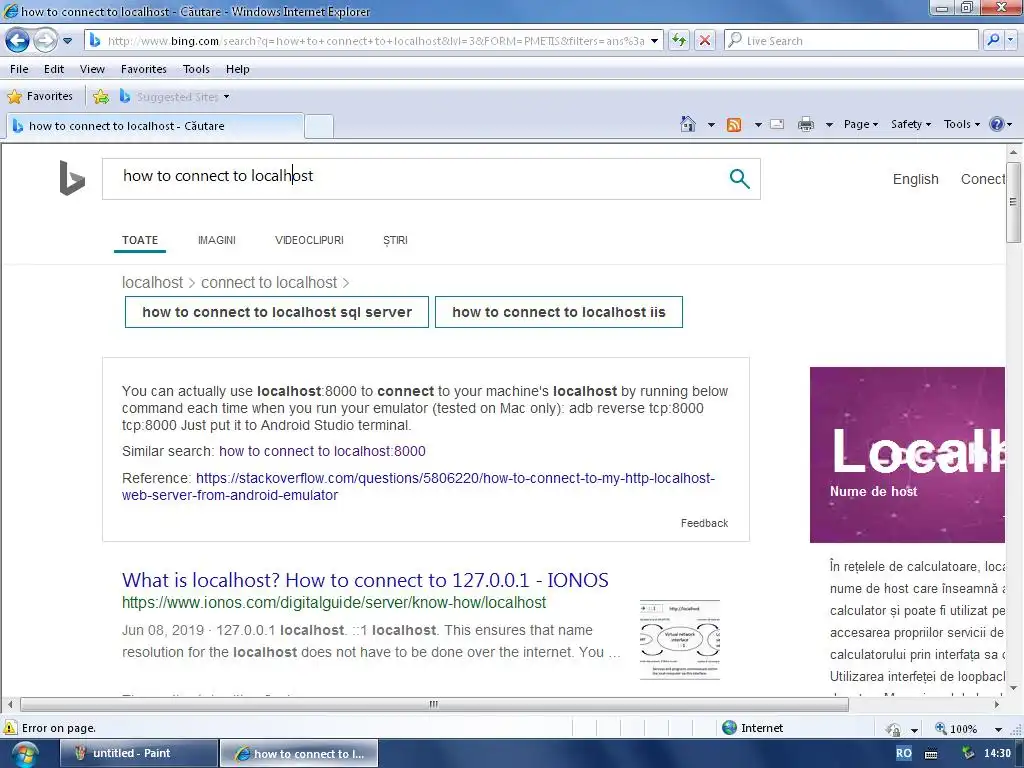Click the 100% zoom level button
The image size is (1024, 768).
point(957,728)
